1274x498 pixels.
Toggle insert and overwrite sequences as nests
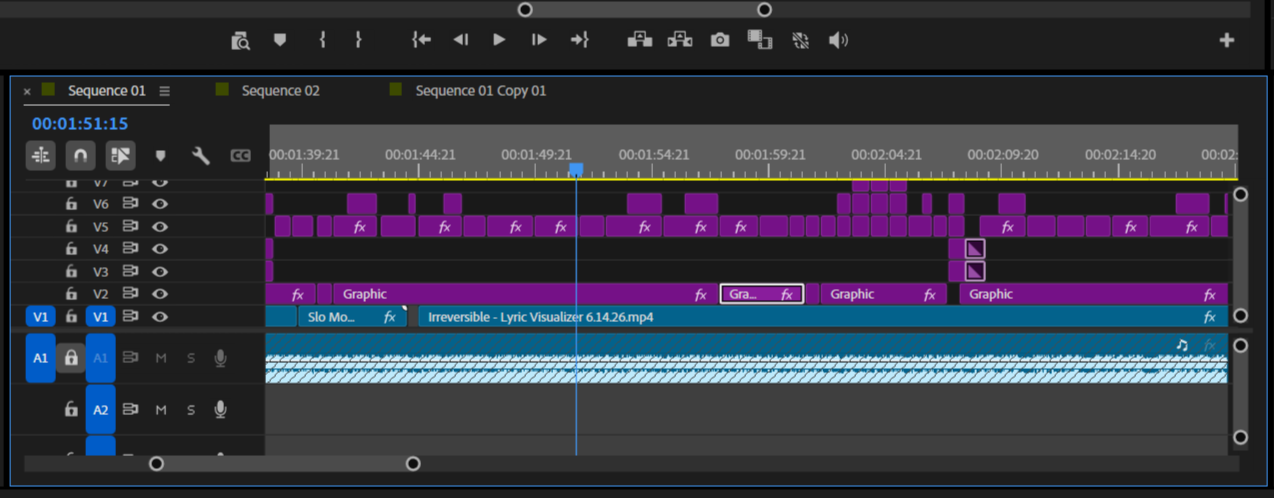point(41,155)
